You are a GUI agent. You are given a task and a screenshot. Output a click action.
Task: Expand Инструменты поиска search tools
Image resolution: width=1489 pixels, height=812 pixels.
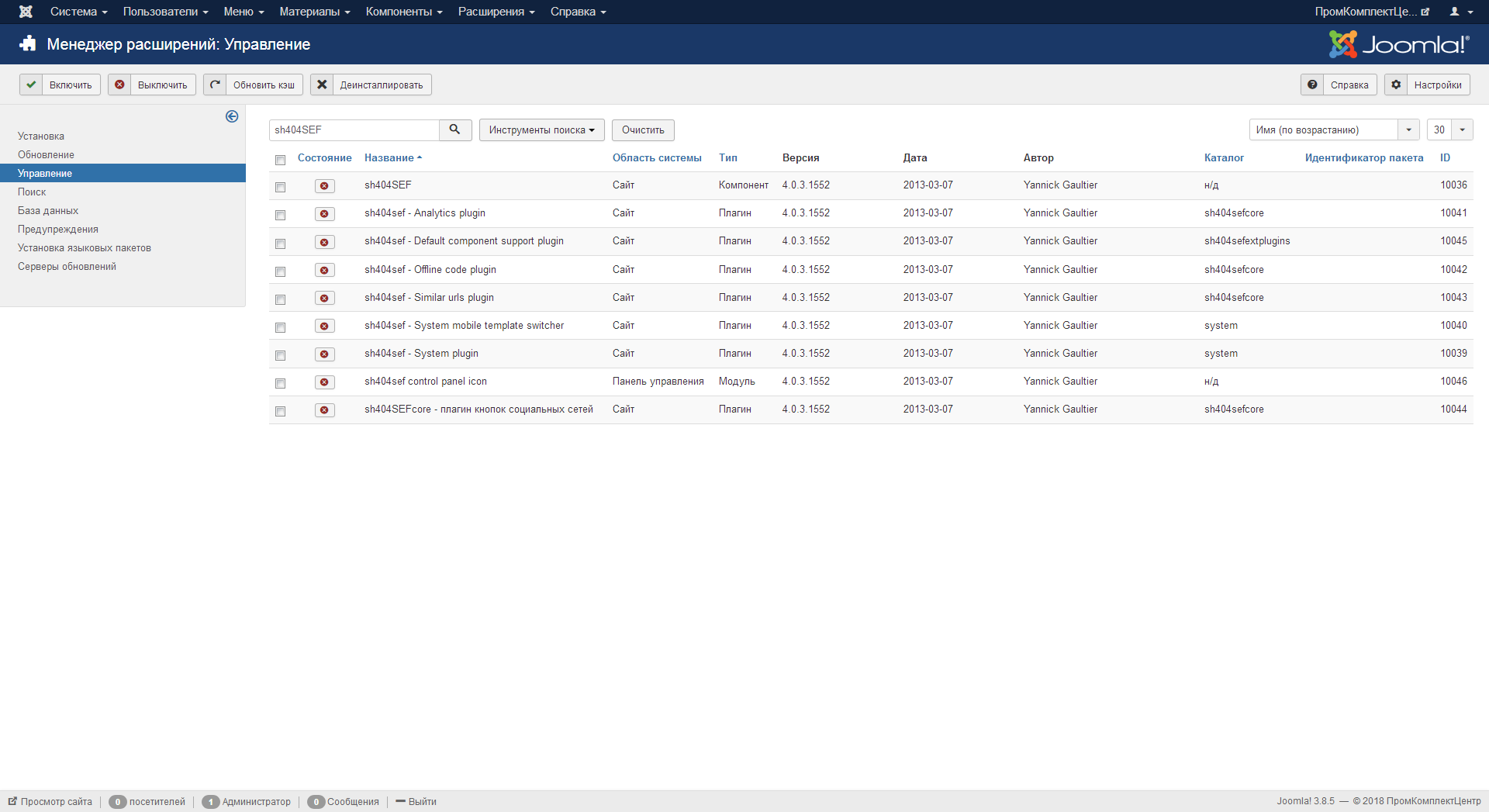click(x=541, y=130)
